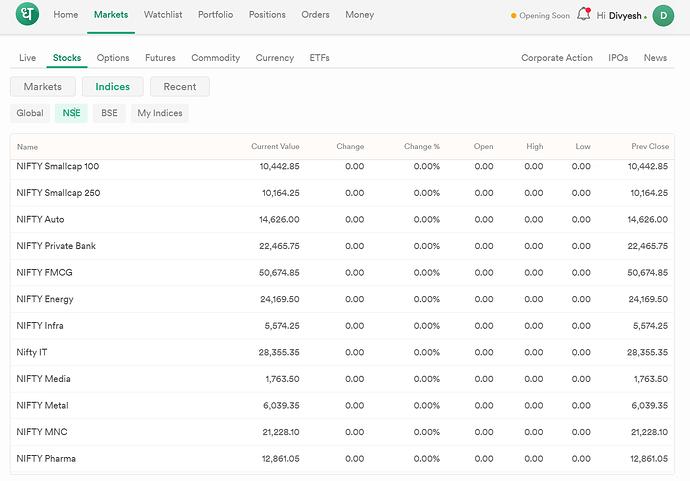Viewport: 690px width, 481px height.
Task: View the Orders page
Action: [x=315, y=15]
